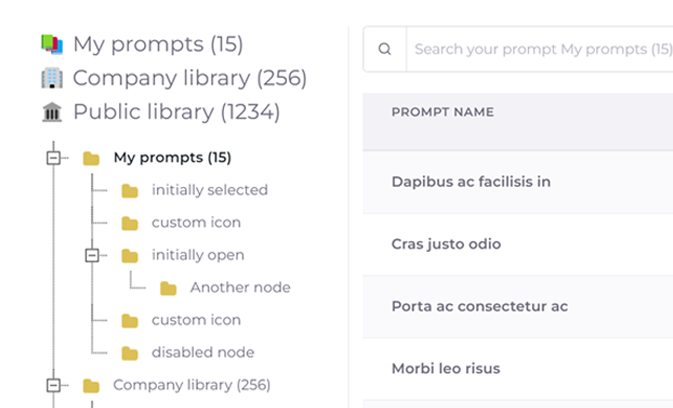
Task: Click the bank icon beside Public library
Action: 52,112
